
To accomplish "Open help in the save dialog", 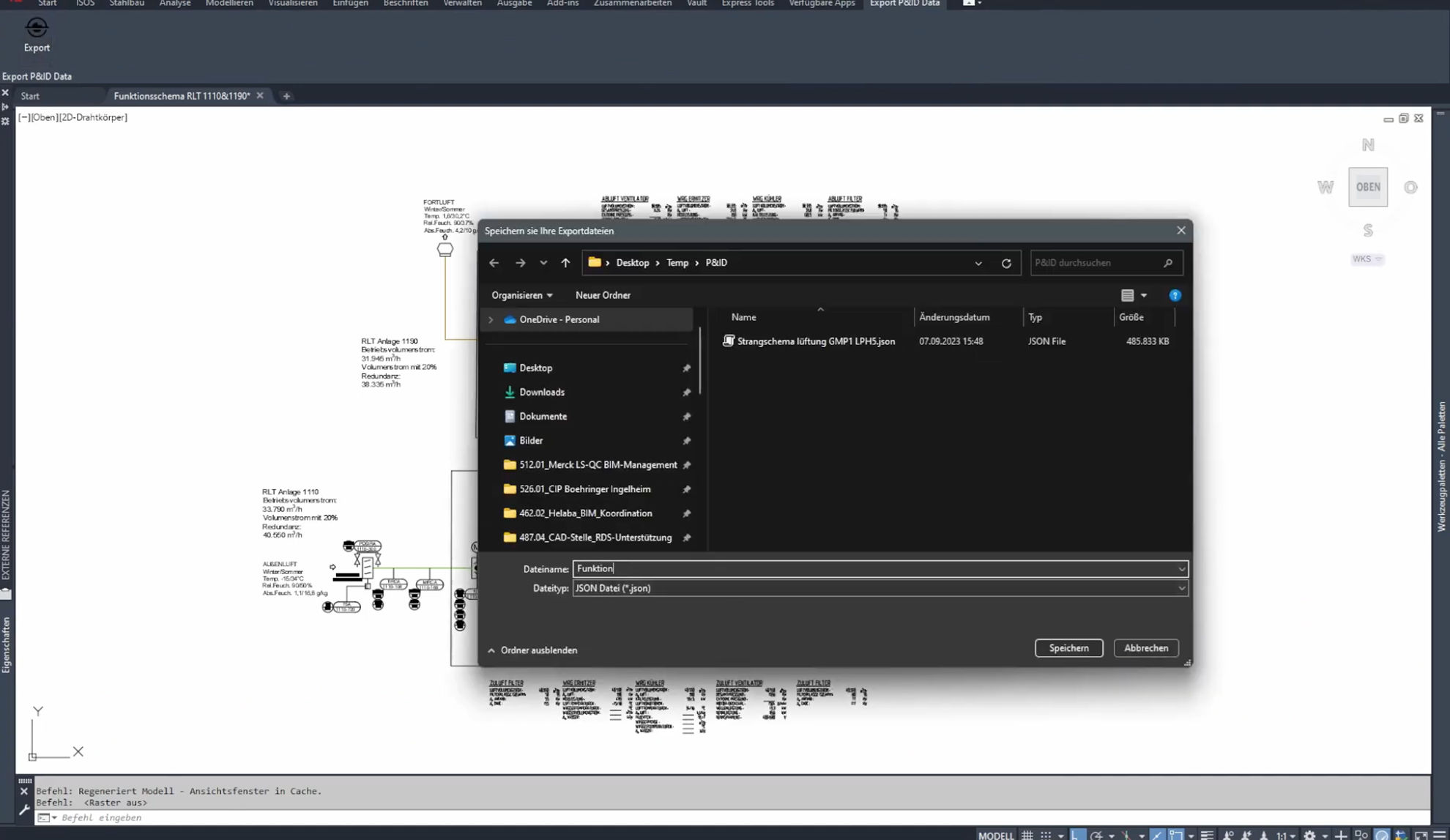I will (x=1175, y=295).
